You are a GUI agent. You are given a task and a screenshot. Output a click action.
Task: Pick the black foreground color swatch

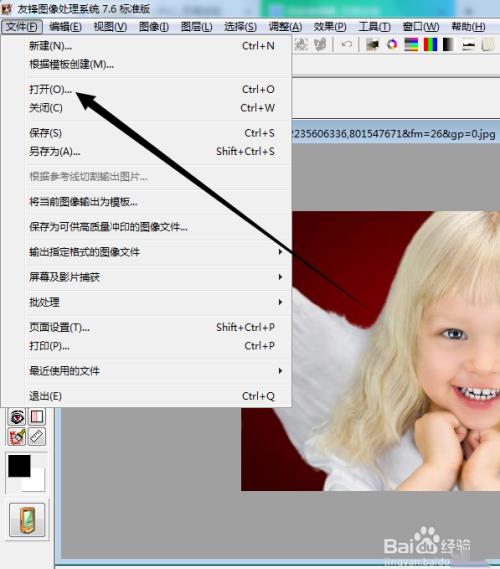tap(19, 466)
